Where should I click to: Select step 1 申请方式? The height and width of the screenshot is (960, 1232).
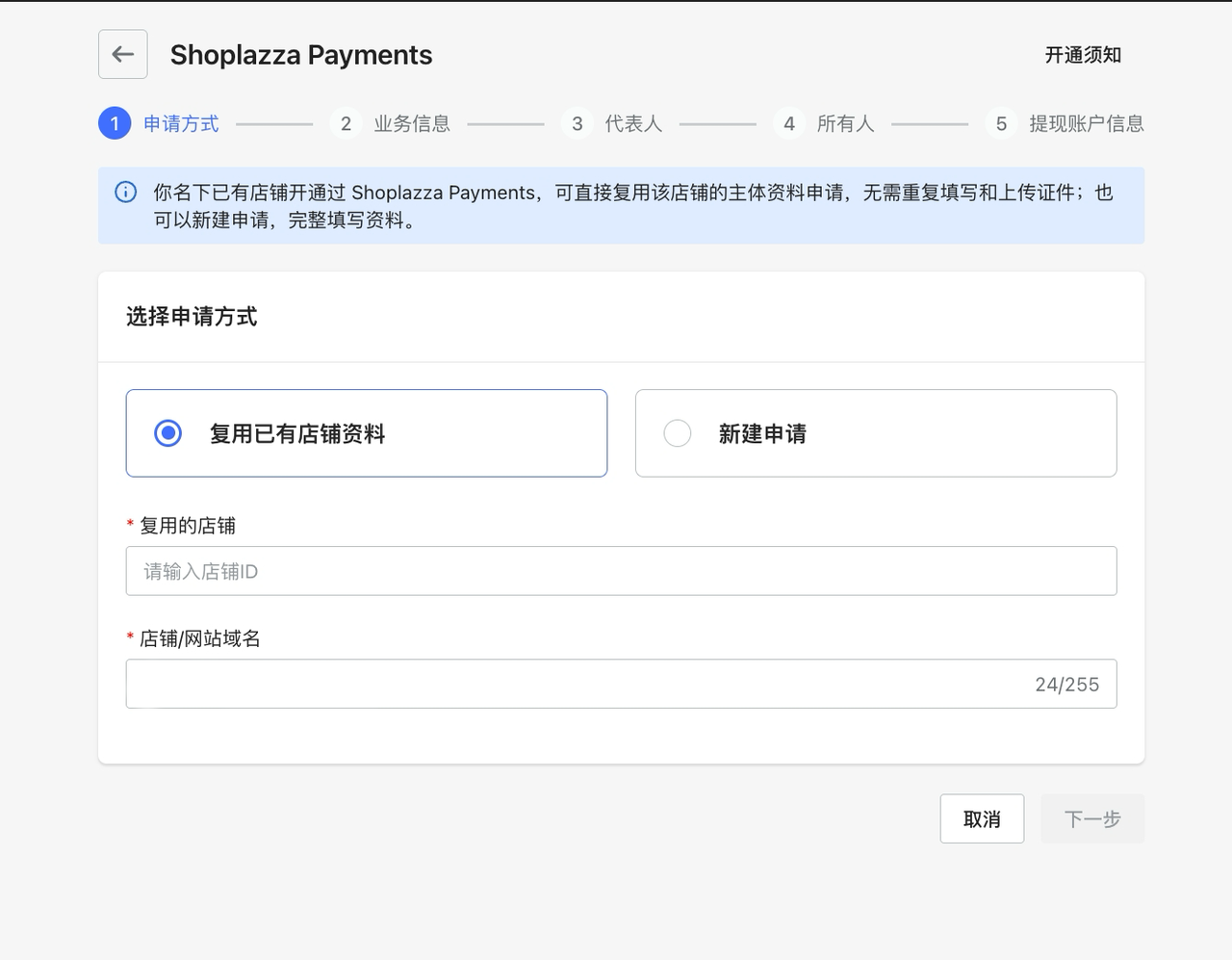[160, 123]
